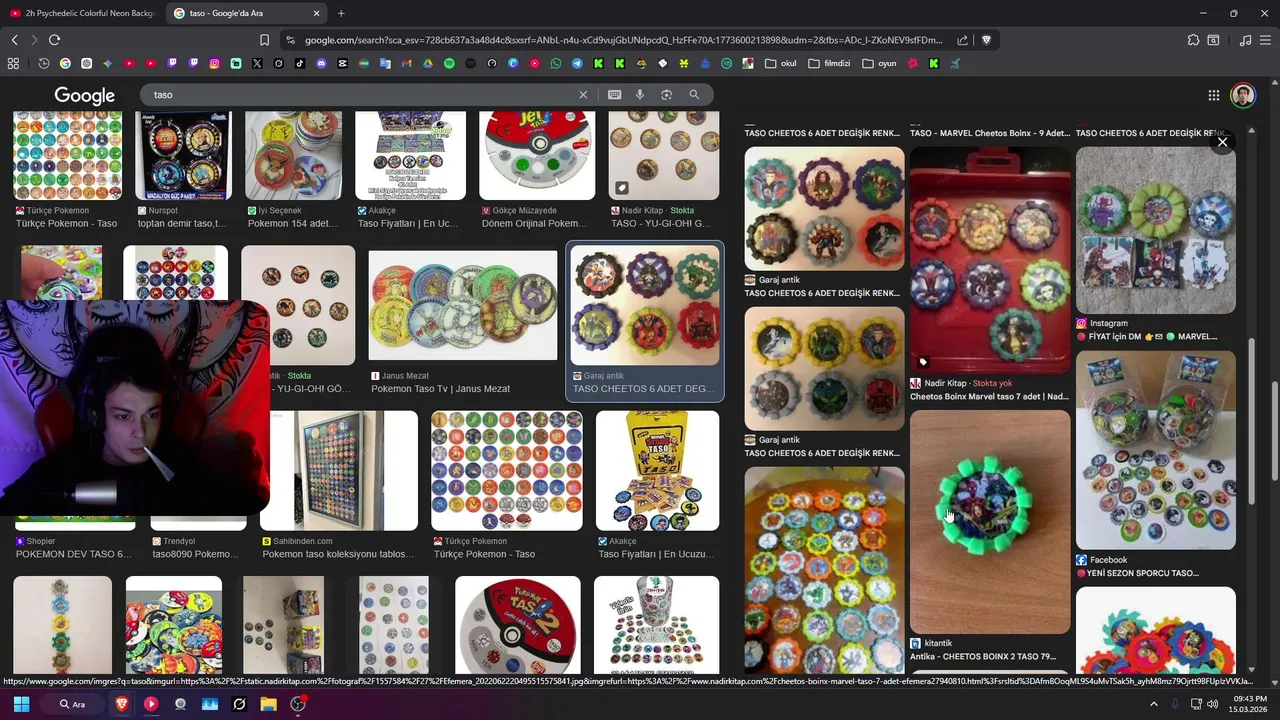The height and width of the screenshot is (720, 1280).
Task: Expand the oyun bookmarks folder
Action: click(x=879, y=63)
